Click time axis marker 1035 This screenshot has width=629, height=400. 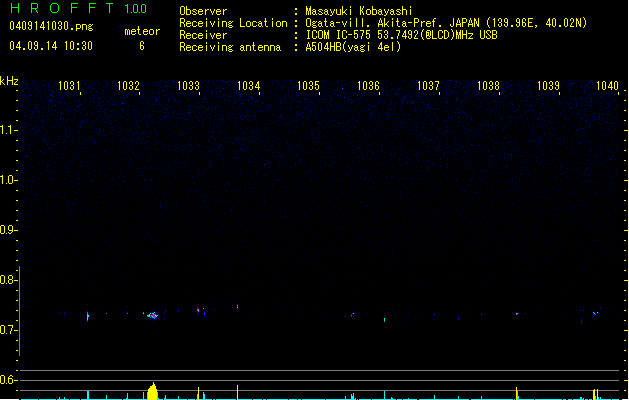click(308, 86)
